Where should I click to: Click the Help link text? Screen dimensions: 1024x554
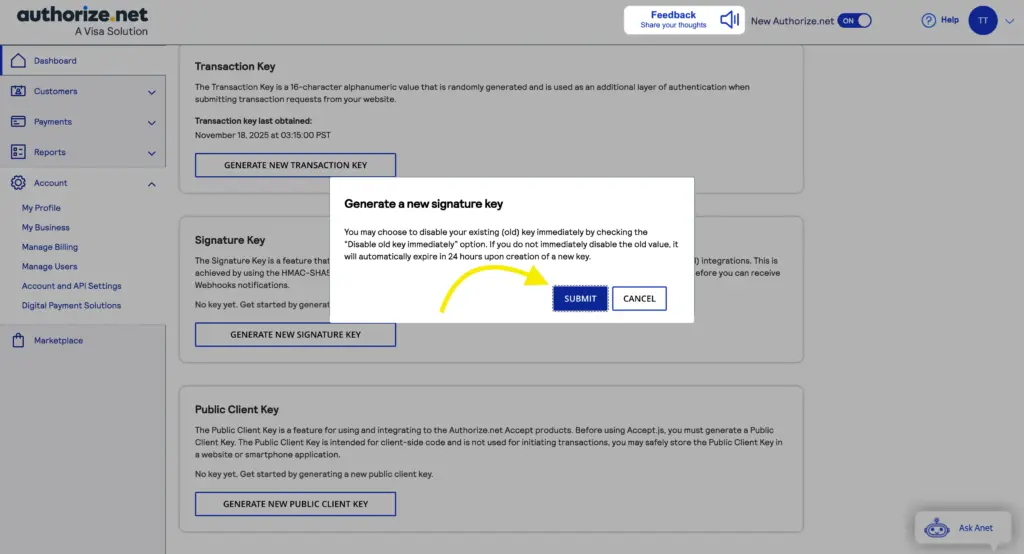click(x=950, y=20)
